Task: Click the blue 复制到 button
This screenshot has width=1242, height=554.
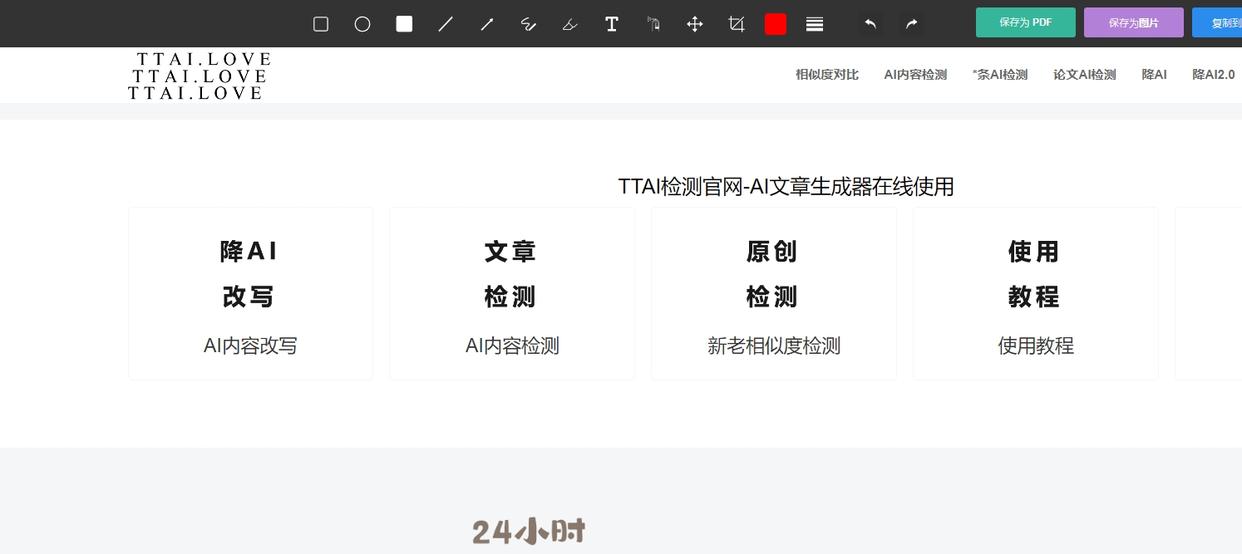Action: coord(1217,22)
